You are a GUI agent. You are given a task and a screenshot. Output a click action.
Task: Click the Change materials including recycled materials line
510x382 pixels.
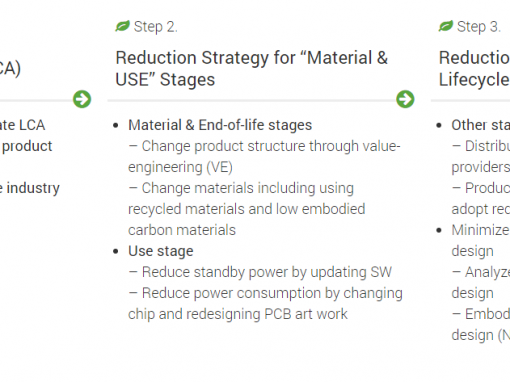(x=247, y=209)
